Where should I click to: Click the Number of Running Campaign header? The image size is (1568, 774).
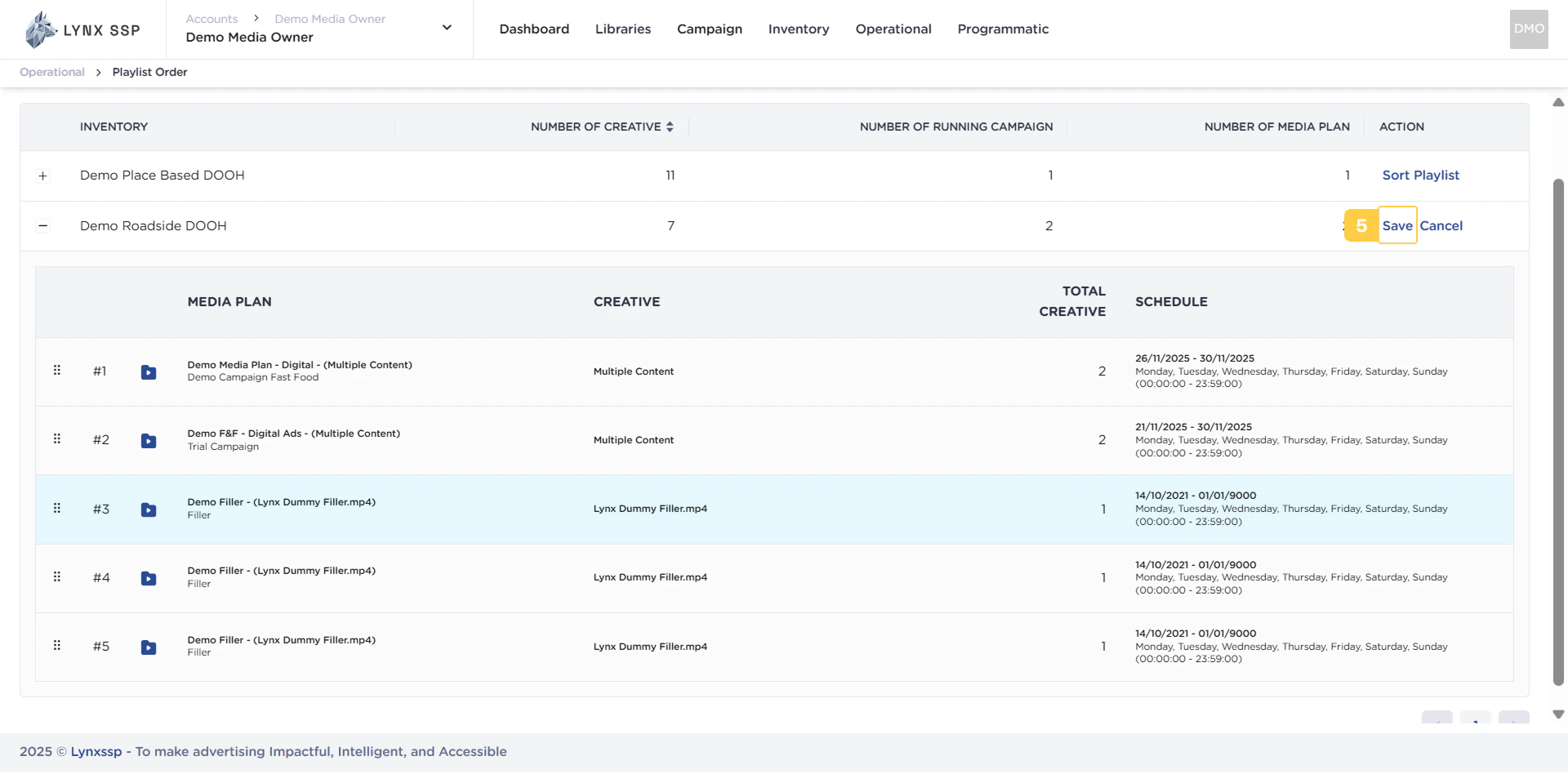(956, 127)
